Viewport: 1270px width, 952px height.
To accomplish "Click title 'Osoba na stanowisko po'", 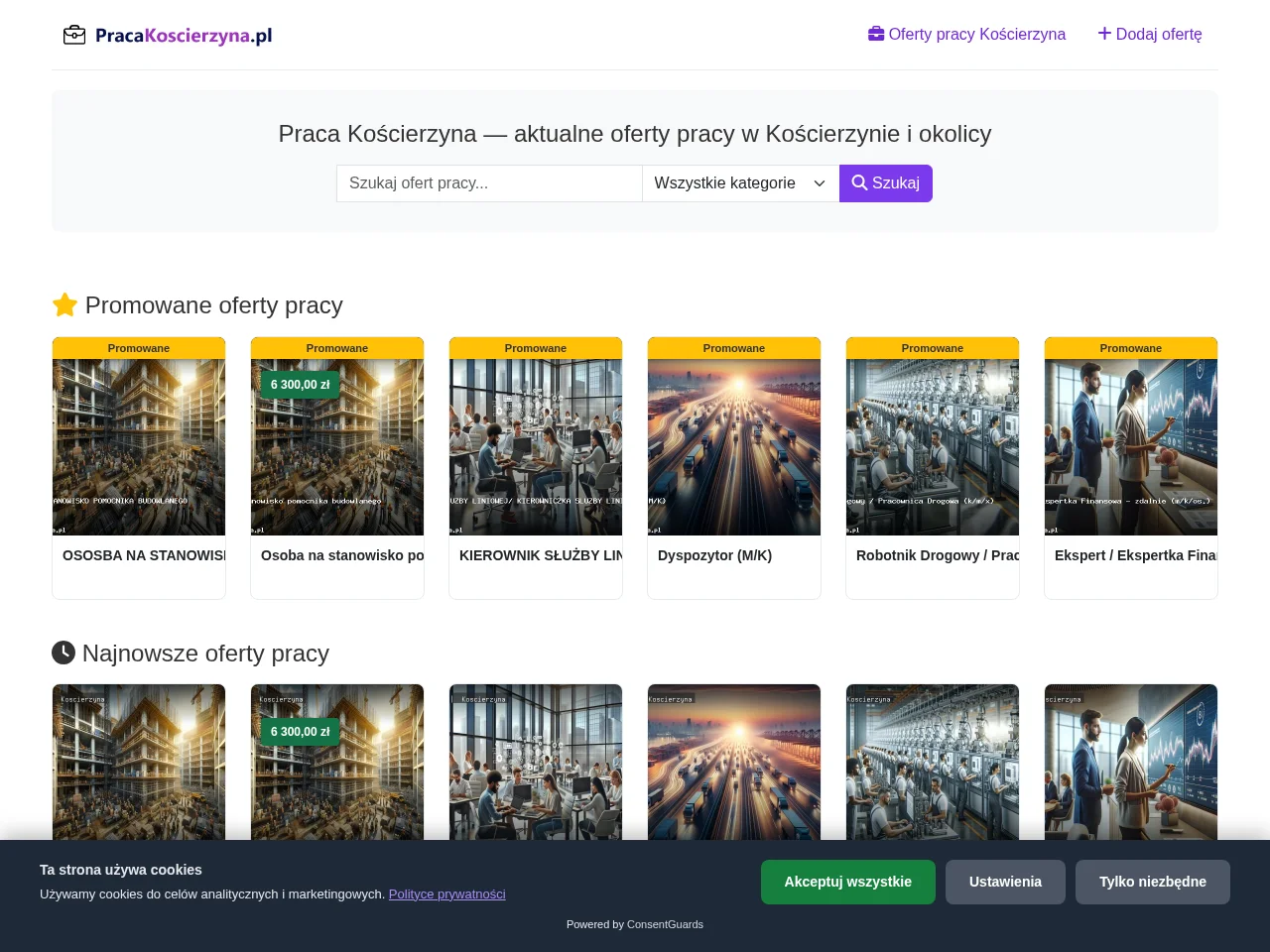I will click(342, 555).
